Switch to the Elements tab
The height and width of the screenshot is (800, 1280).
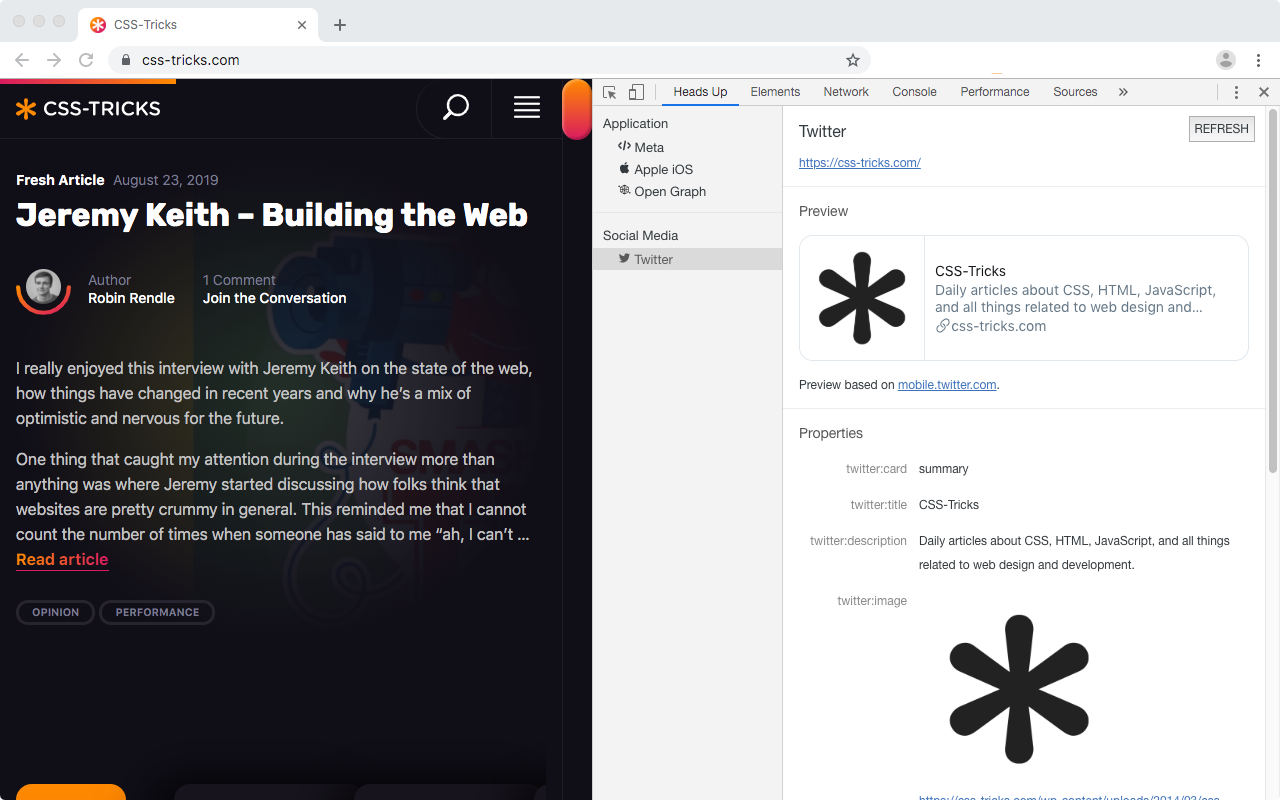coord(775,92)
